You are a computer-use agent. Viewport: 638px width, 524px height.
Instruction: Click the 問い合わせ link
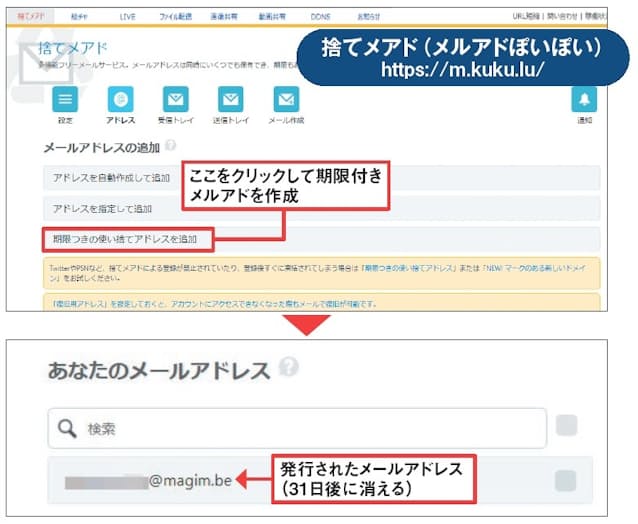click(x=562, y=16)
